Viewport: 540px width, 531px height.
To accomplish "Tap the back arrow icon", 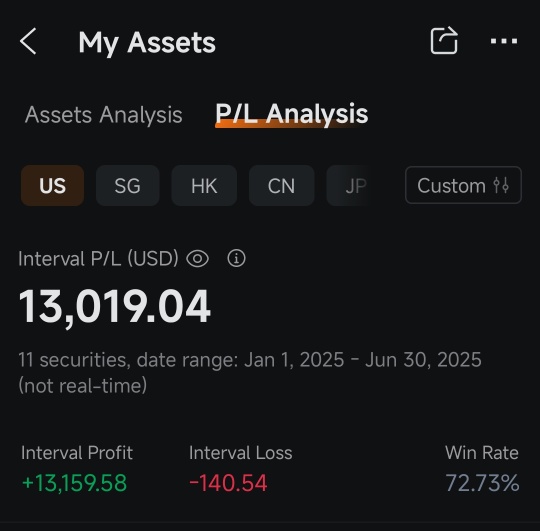I will pyautogui.click(x=28, y=41).
